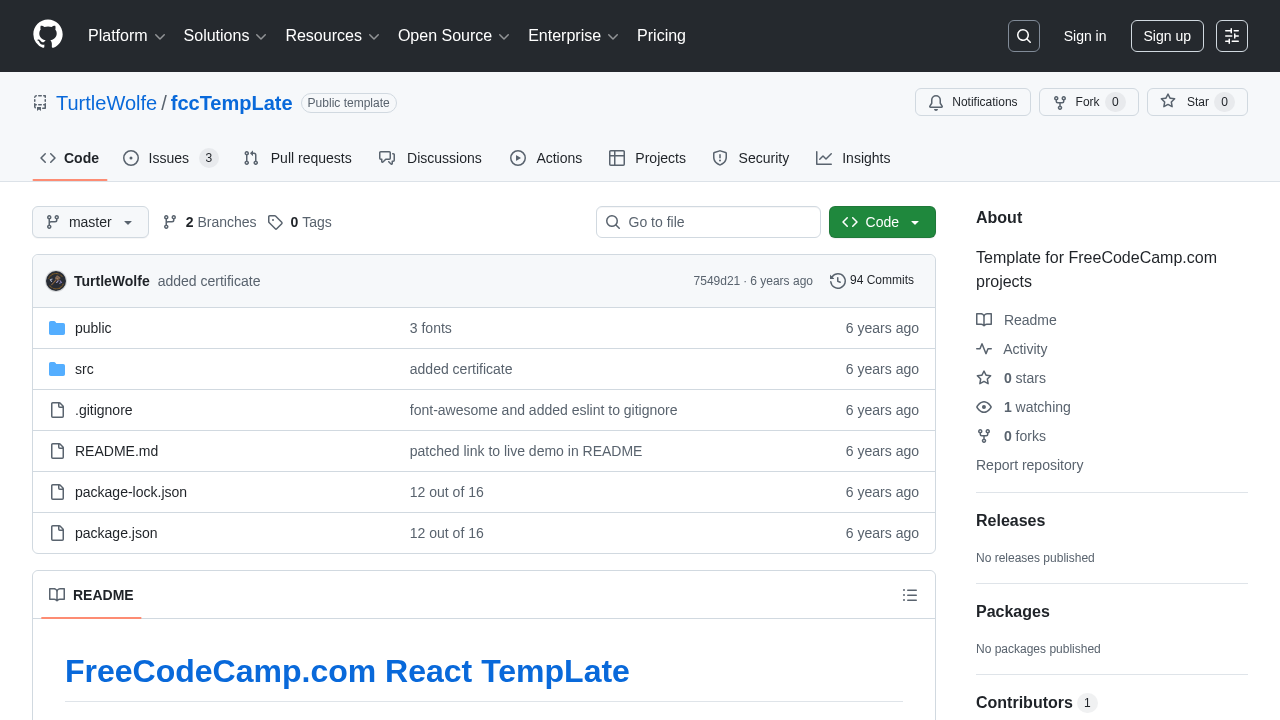Toggle the Fork button
Screen dimensions: 1280x720
pyautogui.click(x=1080, y=102)
